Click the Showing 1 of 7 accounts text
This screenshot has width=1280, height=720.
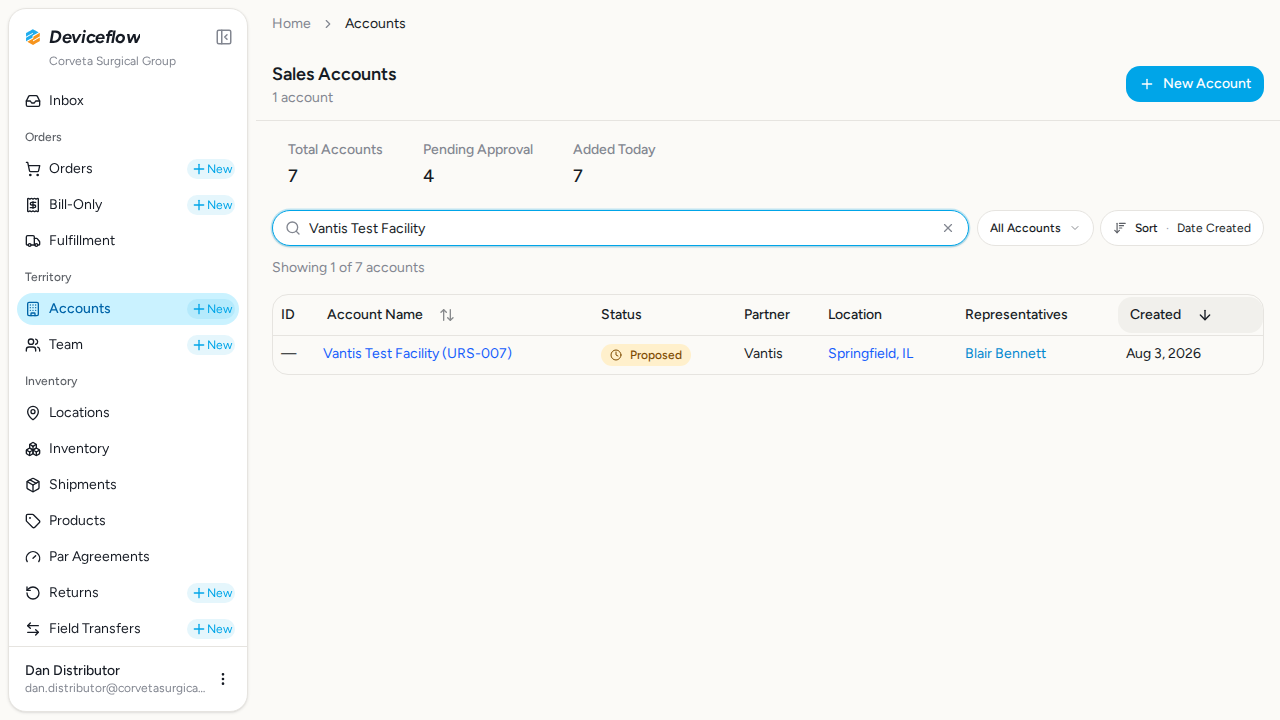click(348, 268)
